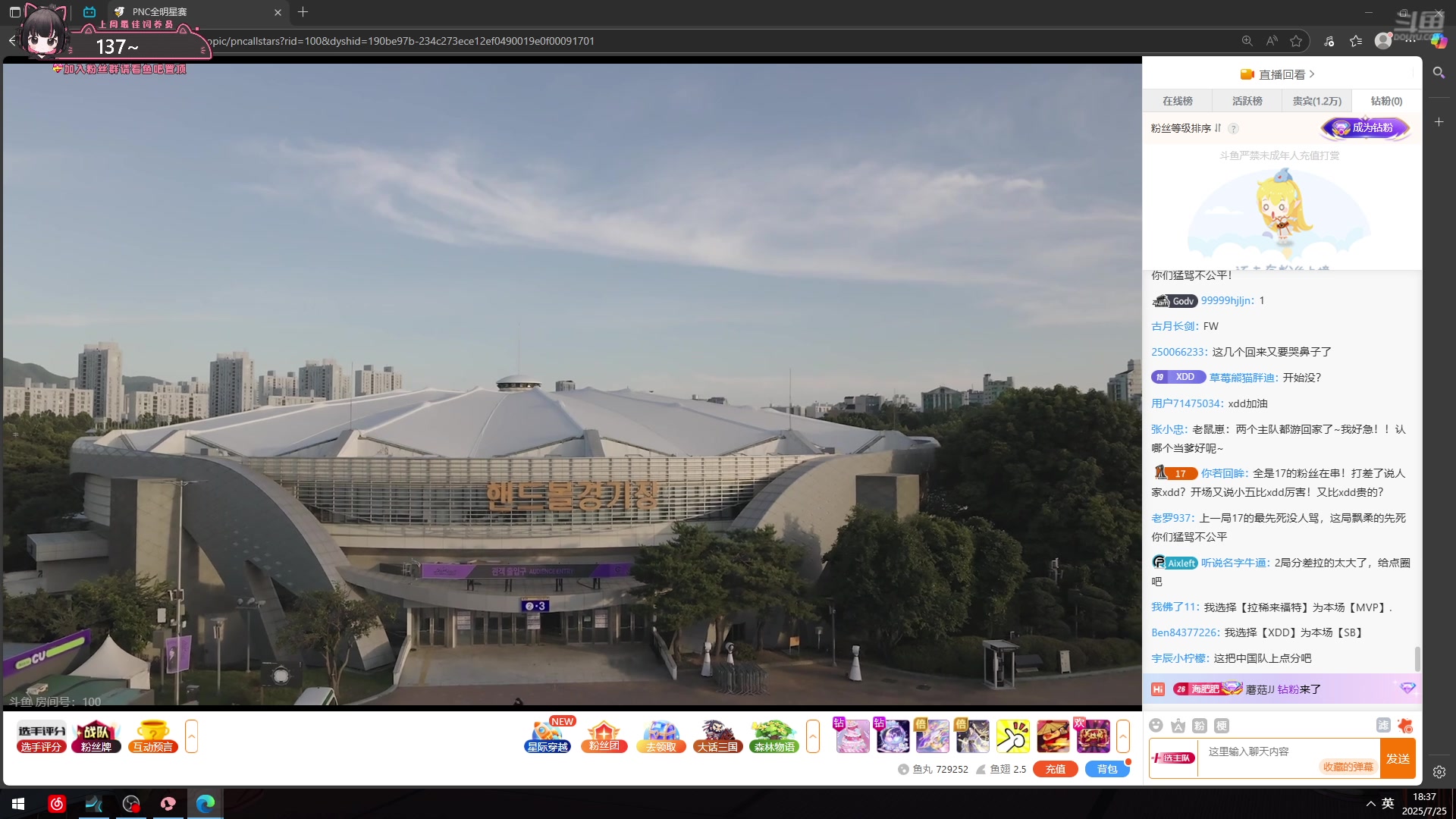Image resolution: width=1456 pixels, height=819 pixels.
Task: Open sidebar settings gear
Action: coord(1439,772)
